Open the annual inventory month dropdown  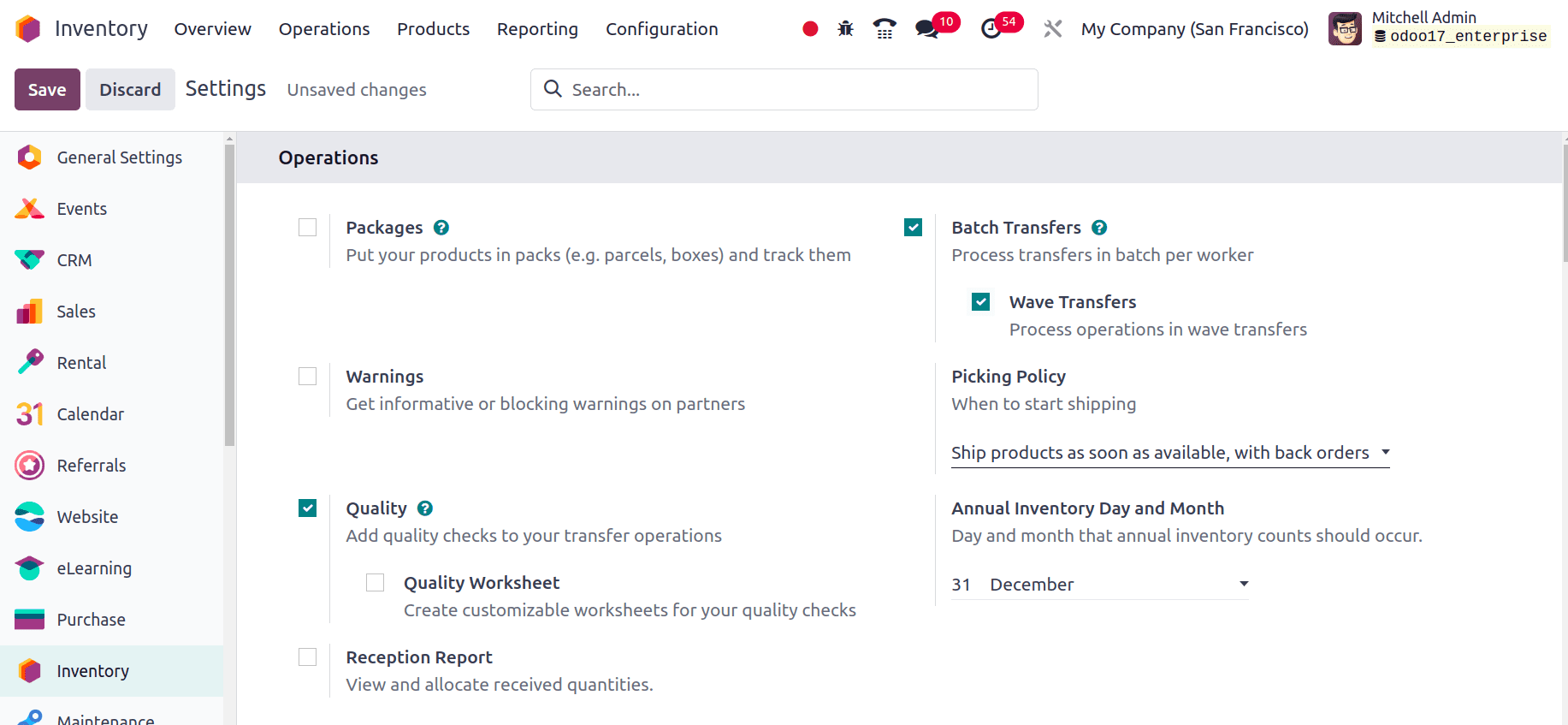1118,585
